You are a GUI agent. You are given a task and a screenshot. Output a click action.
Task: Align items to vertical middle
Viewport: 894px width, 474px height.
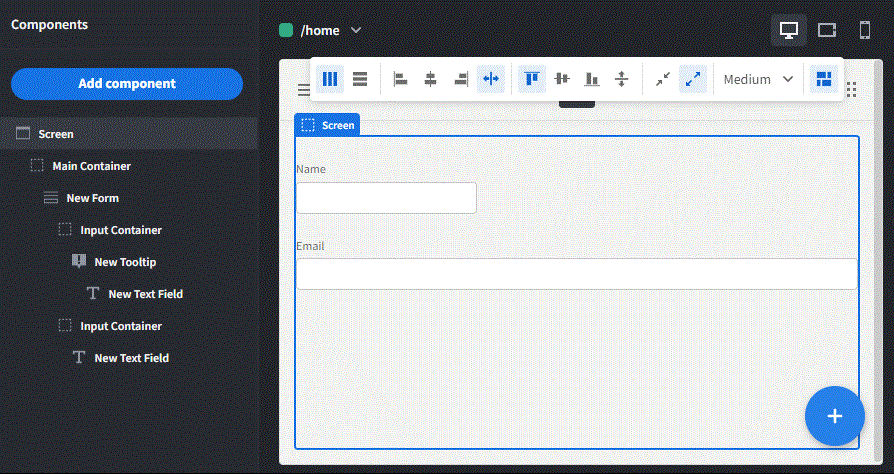(562, 79)
